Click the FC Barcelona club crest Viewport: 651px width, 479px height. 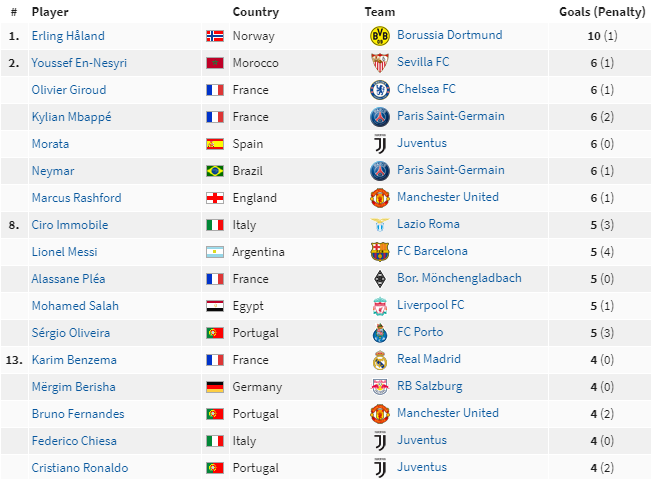(379, 252)
